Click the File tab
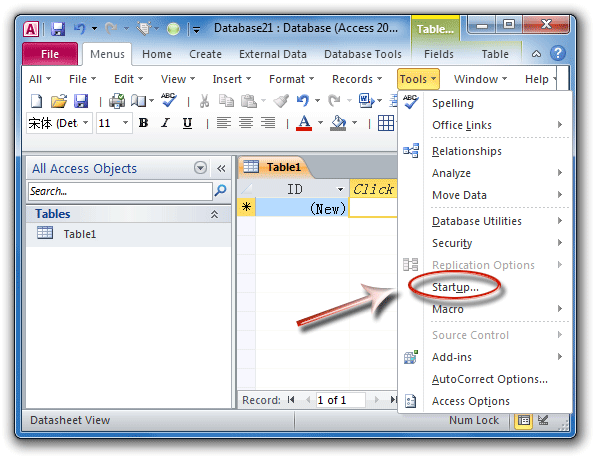The image size is (595, 456). 50,54
